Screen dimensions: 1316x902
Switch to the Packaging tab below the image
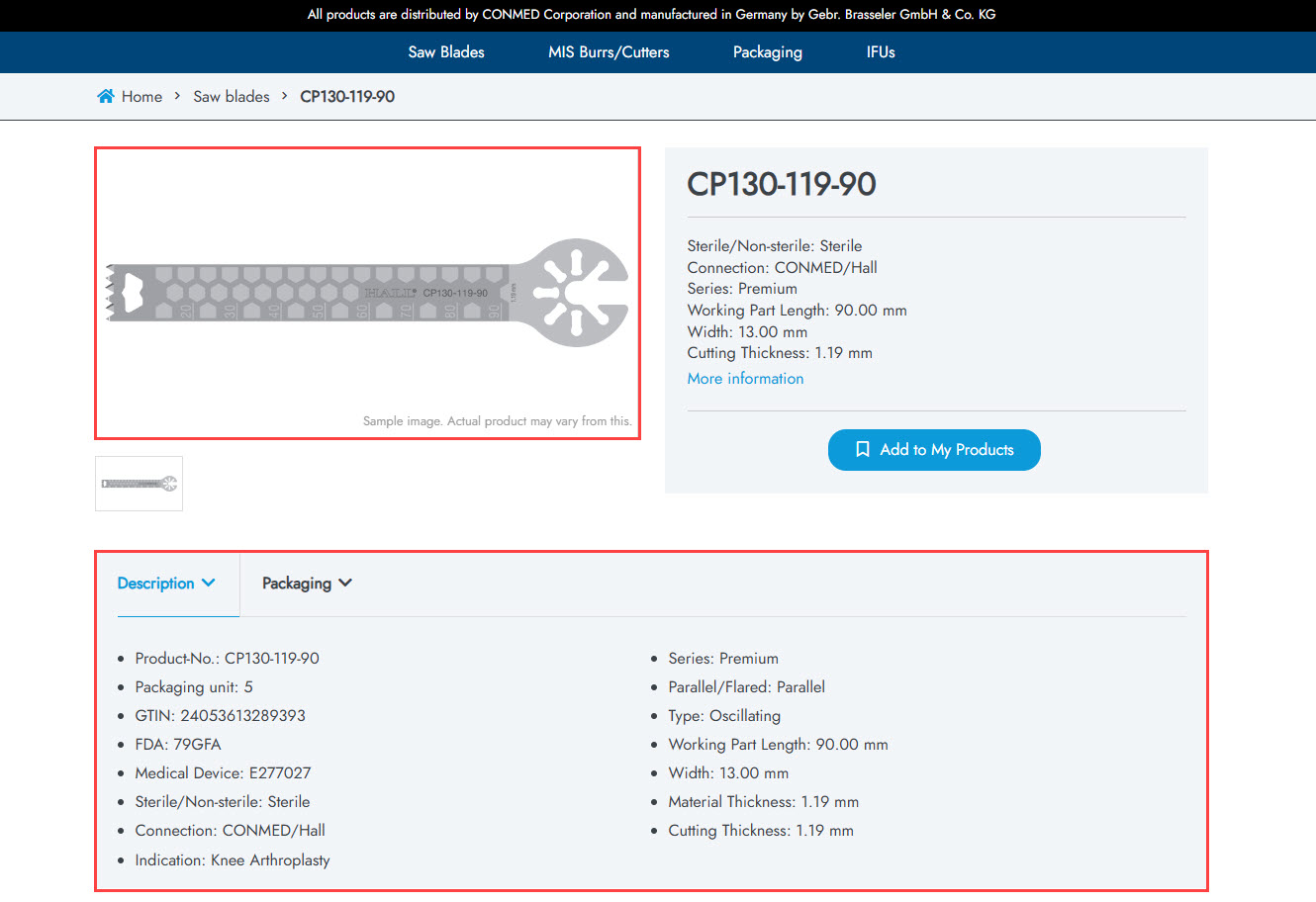click(296, 584)
